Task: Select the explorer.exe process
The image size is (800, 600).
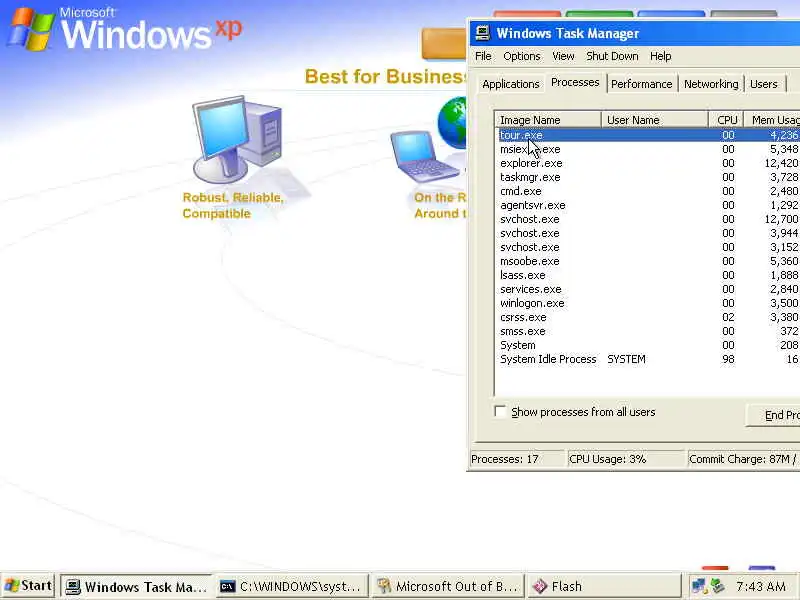Action: pos(649,163)
